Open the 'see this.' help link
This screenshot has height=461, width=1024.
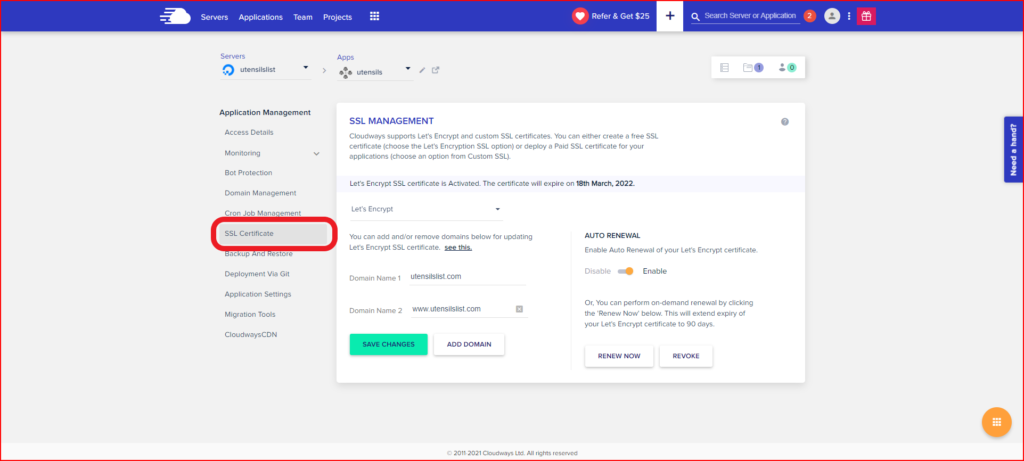point(458,247)
